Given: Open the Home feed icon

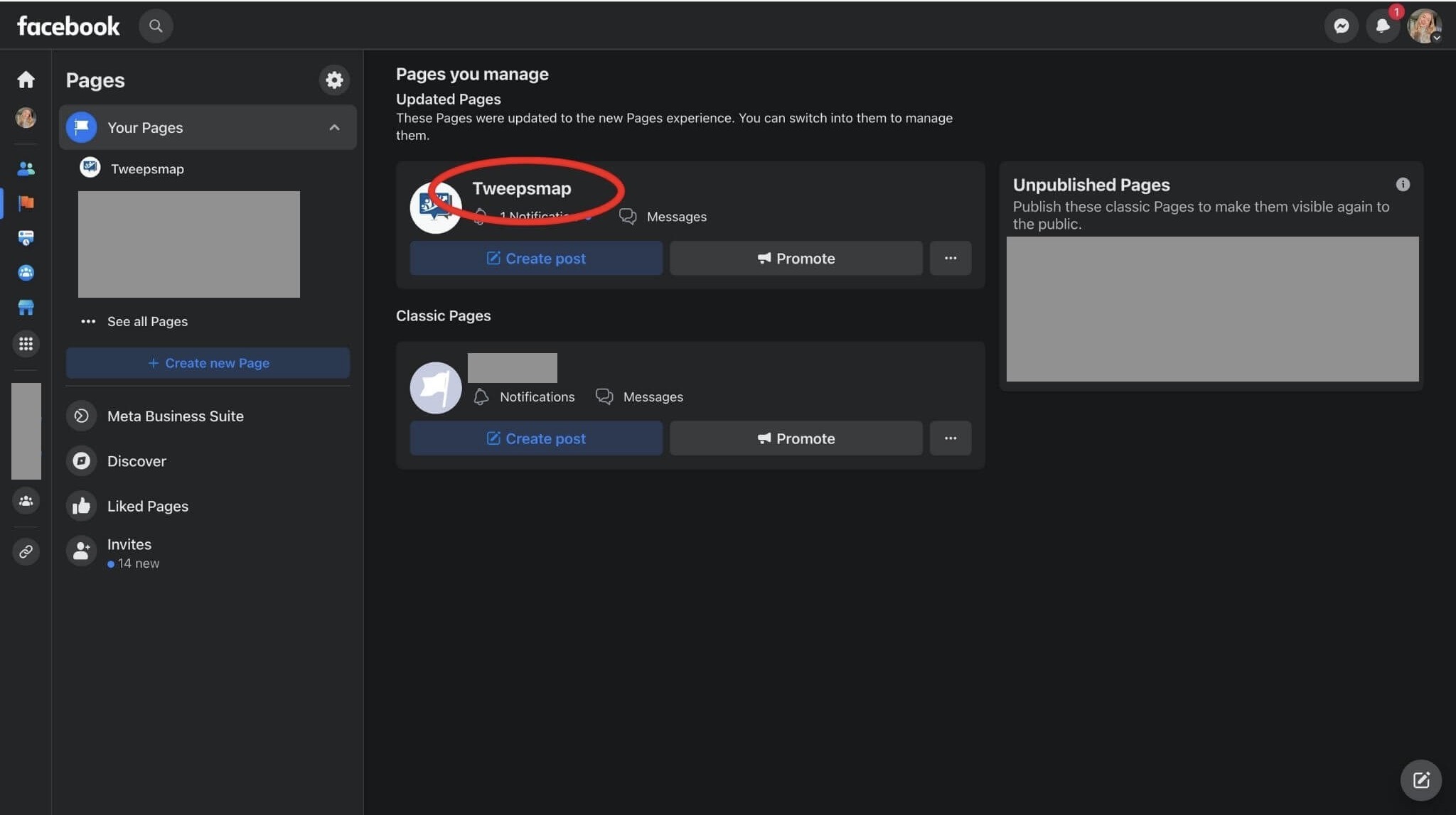Looking at the screenshot, I should click(26, 80).
